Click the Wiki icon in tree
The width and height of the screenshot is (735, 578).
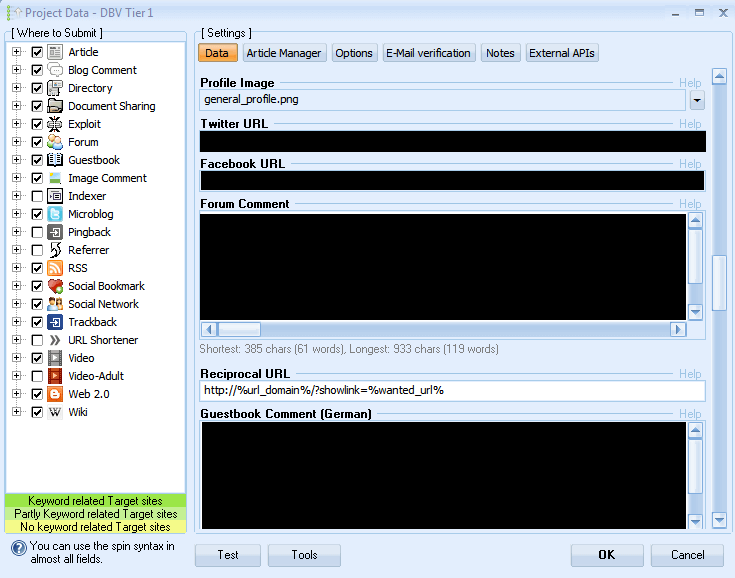pyautogui.click(x=55, y=412)
